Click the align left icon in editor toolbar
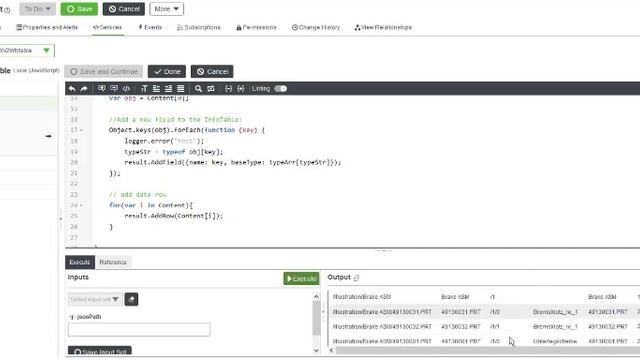The width and height of the screenshot is (640, 360). coord(156,89)
